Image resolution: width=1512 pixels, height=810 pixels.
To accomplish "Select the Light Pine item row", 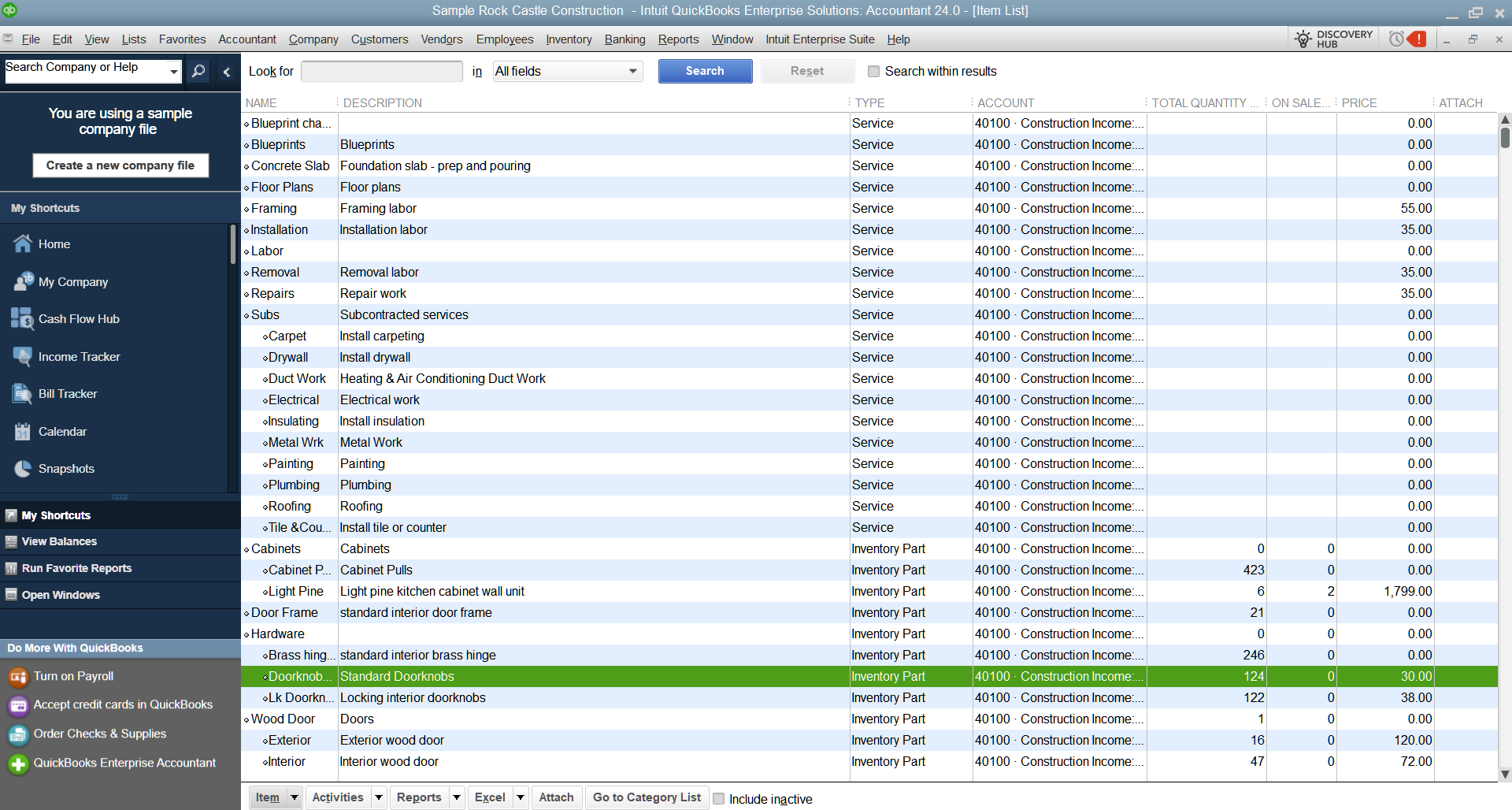I will [x=869, y=592].
